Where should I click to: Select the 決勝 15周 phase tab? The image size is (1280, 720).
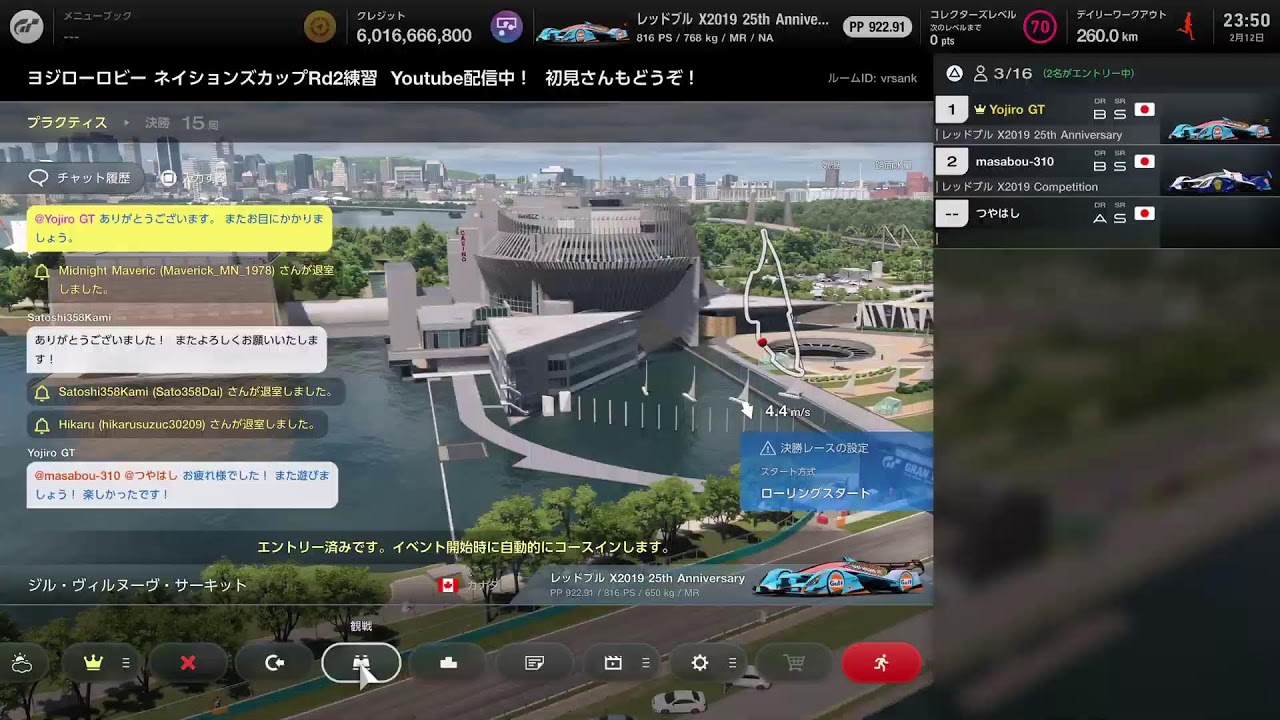pyautogui.click(x=182, y=122)
